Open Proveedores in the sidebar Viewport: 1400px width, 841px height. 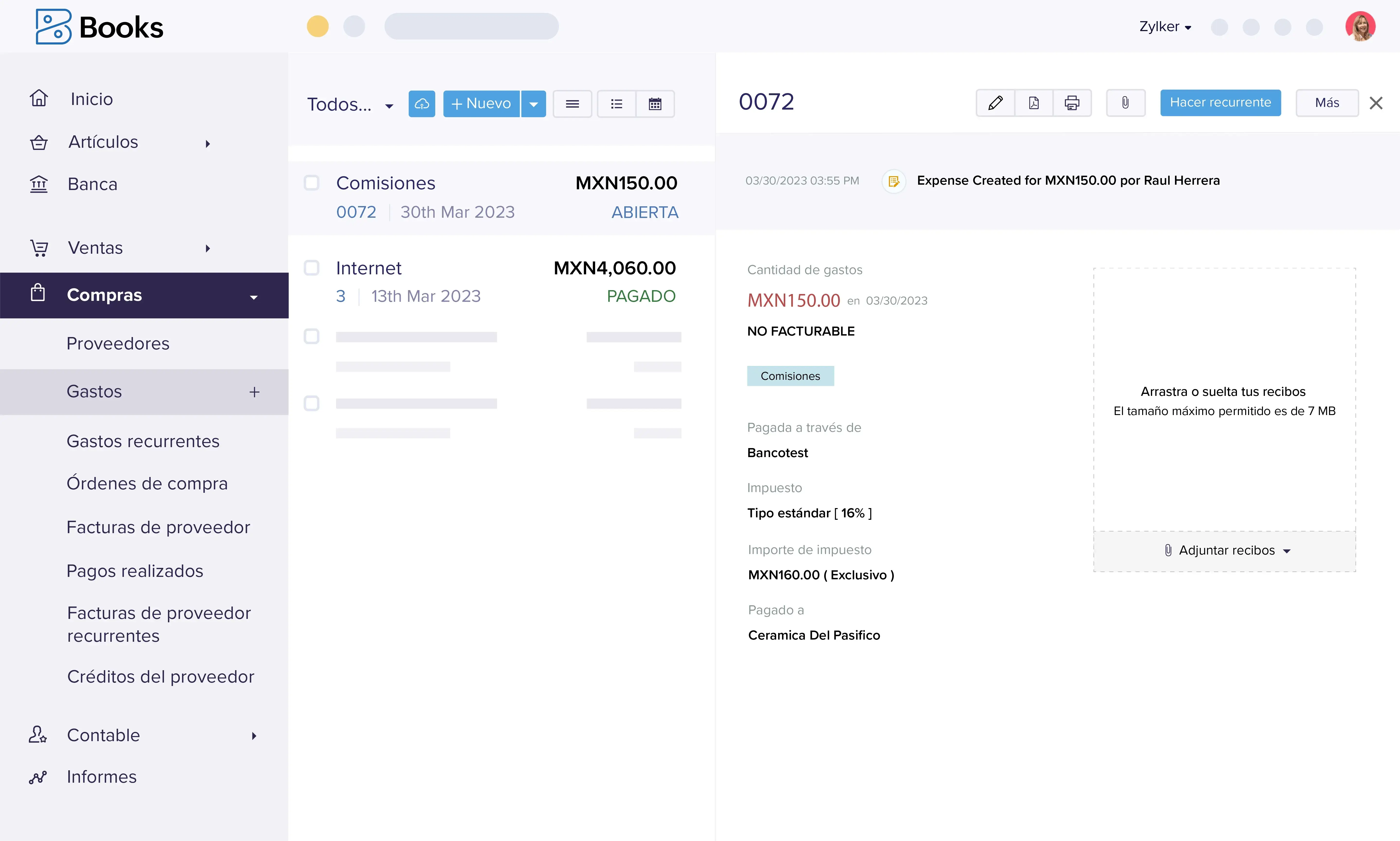point(118,343)
